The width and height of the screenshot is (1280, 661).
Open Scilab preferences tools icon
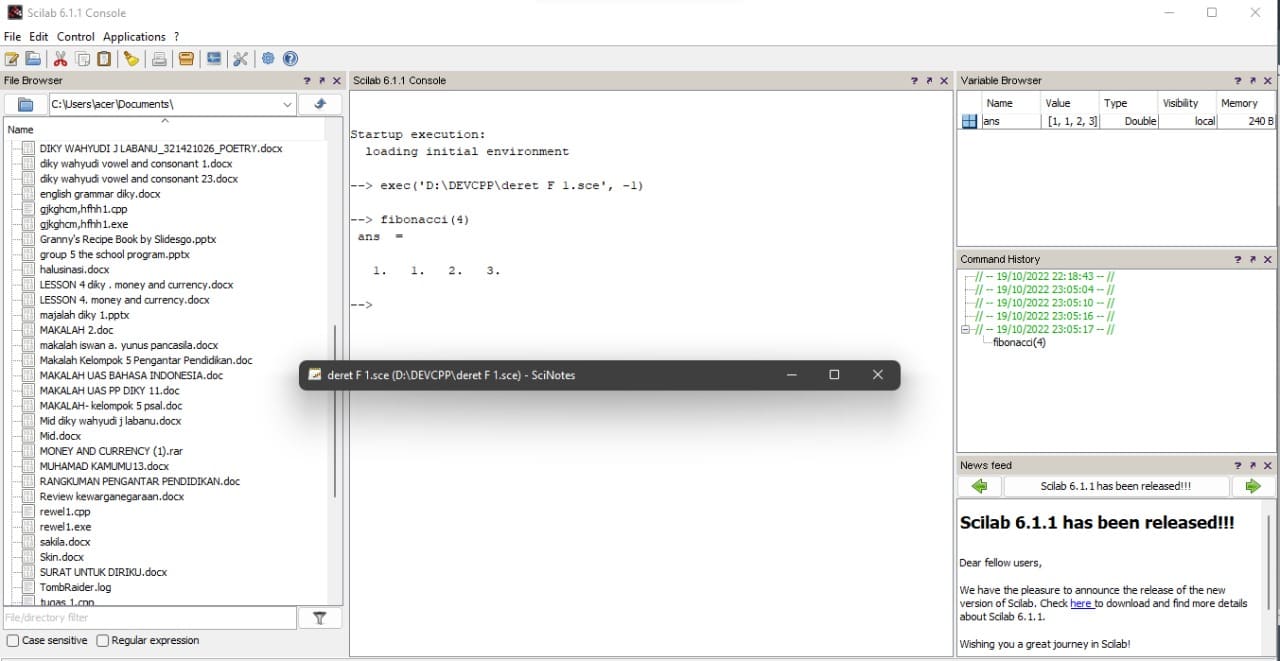tap(240, 59)
